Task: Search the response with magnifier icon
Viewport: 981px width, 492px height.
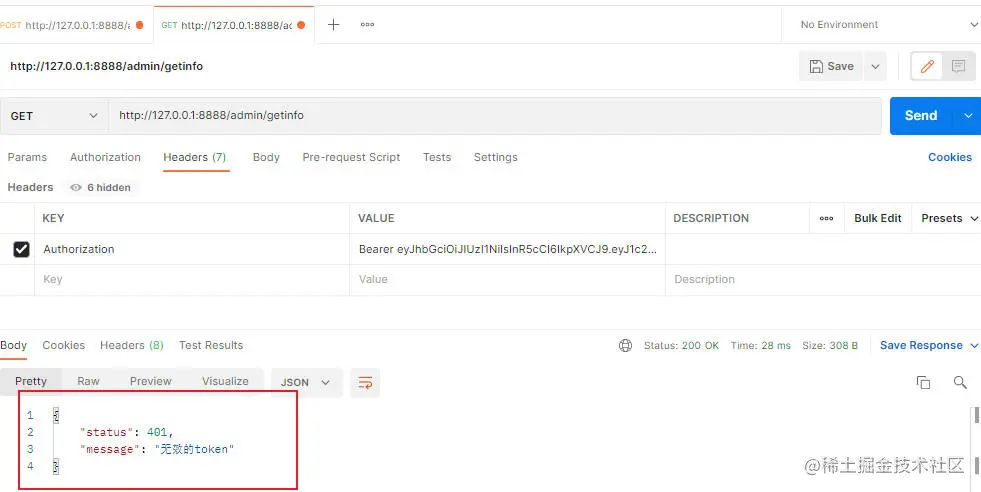Action: click(x=960, y=382)
